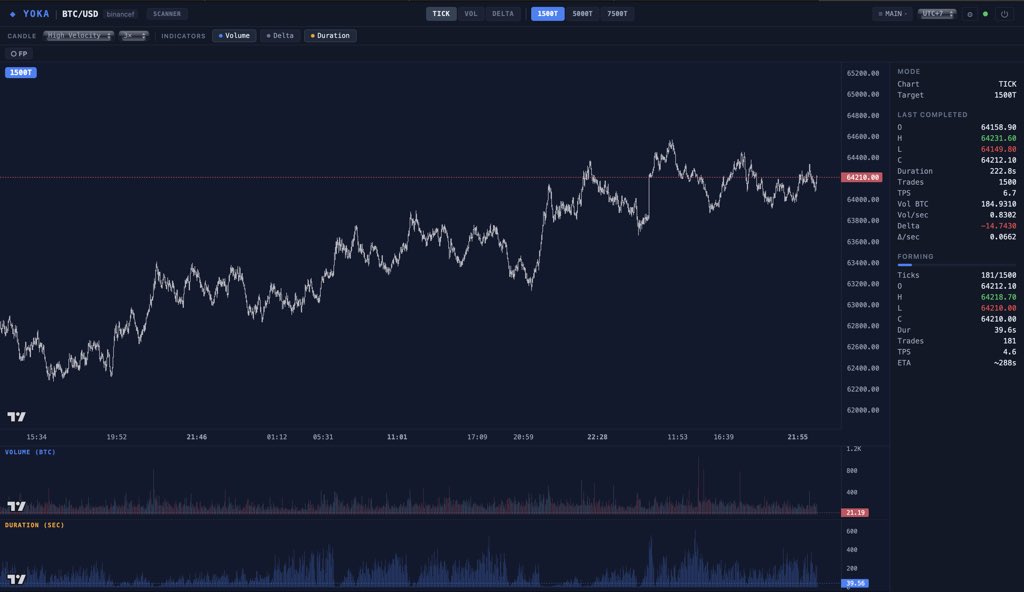This screenshot has width=1024, height=592.
Task: Click the last completed Low 64149.80
Action: 998,150
